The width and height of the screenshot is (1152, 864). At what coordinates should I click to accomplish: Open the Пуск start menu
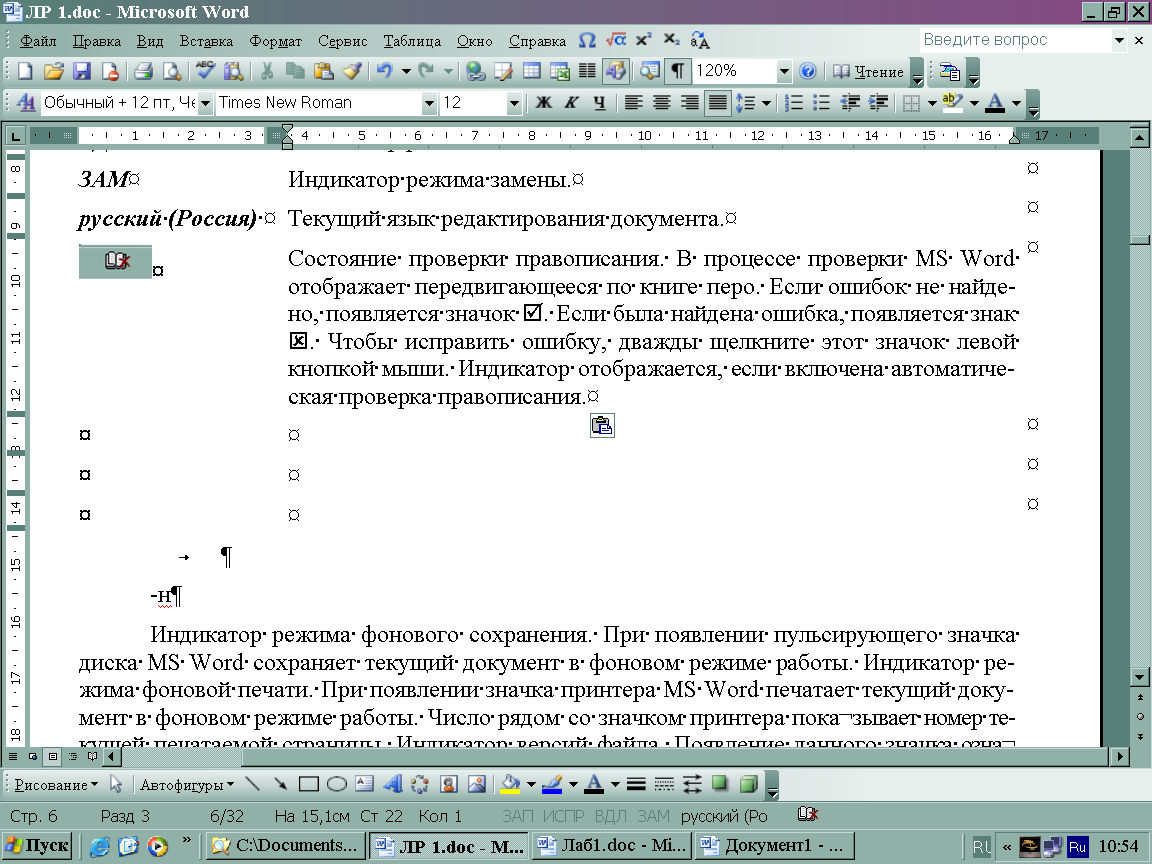(37, 846)
